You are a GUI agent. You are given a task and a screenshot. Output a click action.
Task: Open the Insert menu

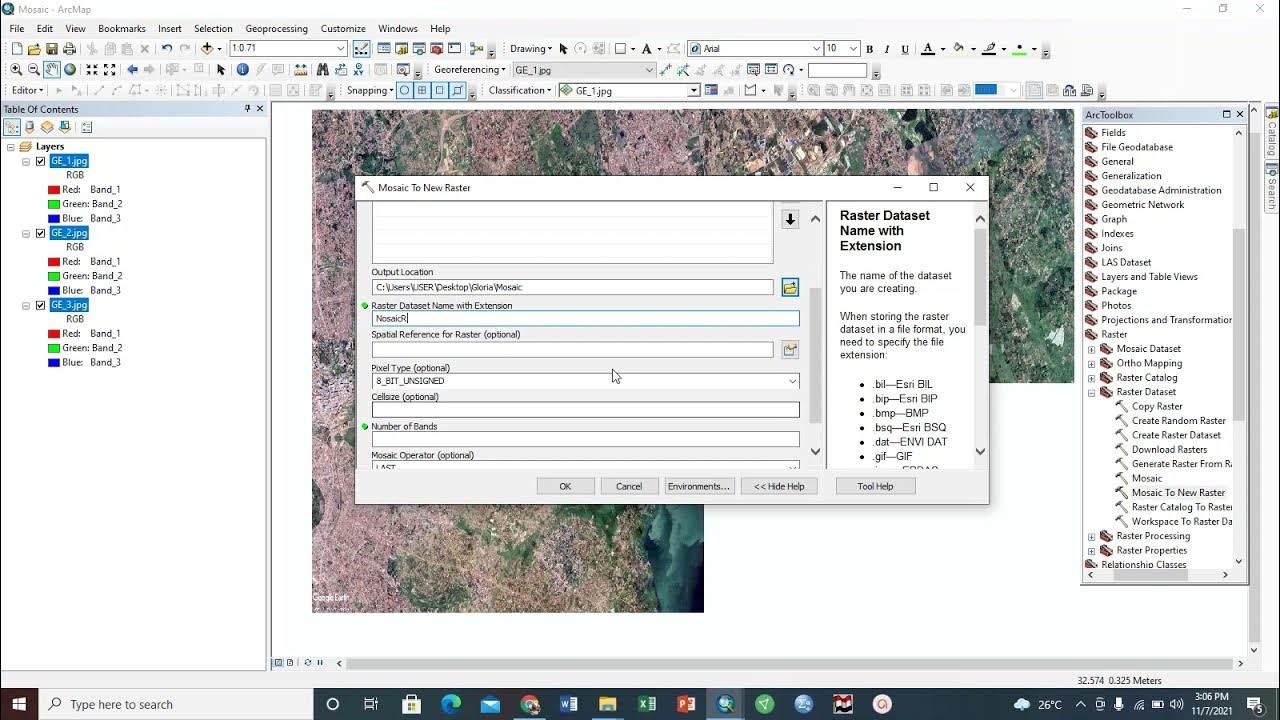coord(170,28)
